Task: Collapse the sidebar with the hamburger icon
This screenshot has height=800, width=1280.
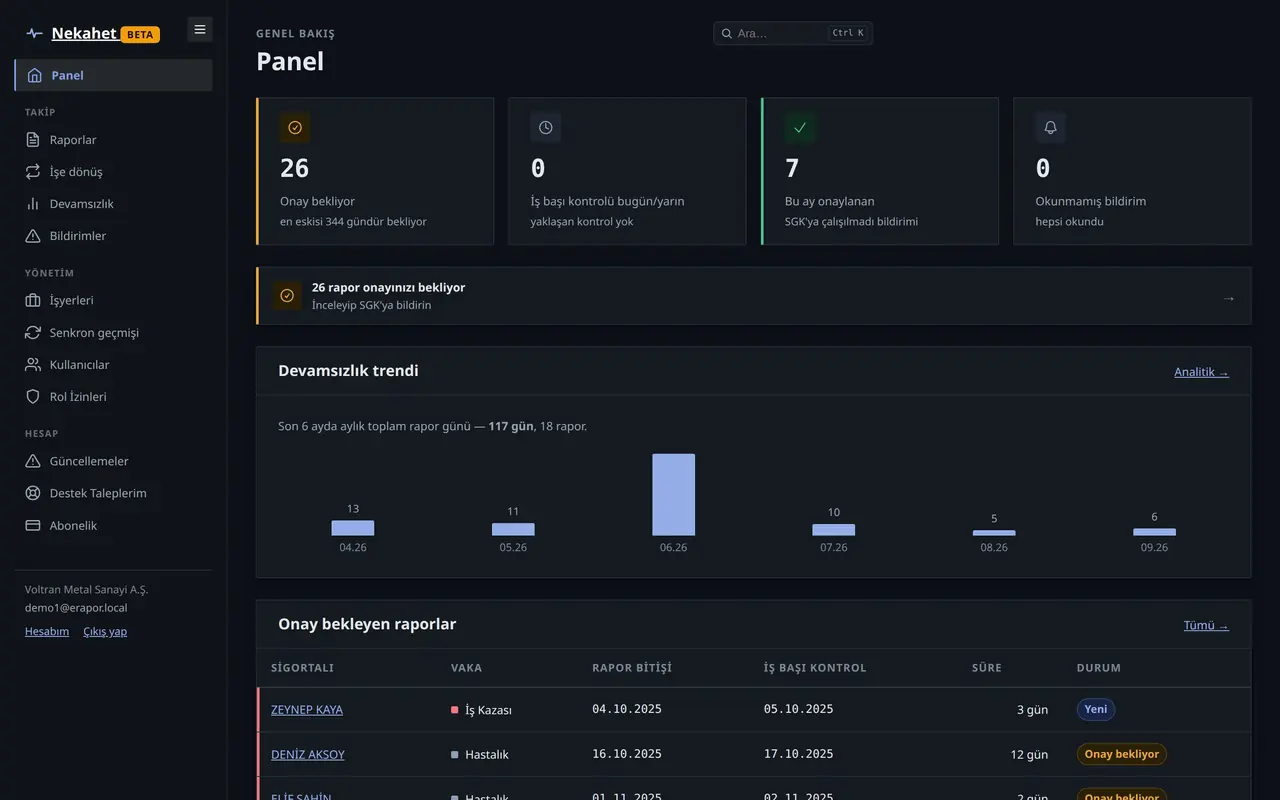Action: (x=200, y=30)
